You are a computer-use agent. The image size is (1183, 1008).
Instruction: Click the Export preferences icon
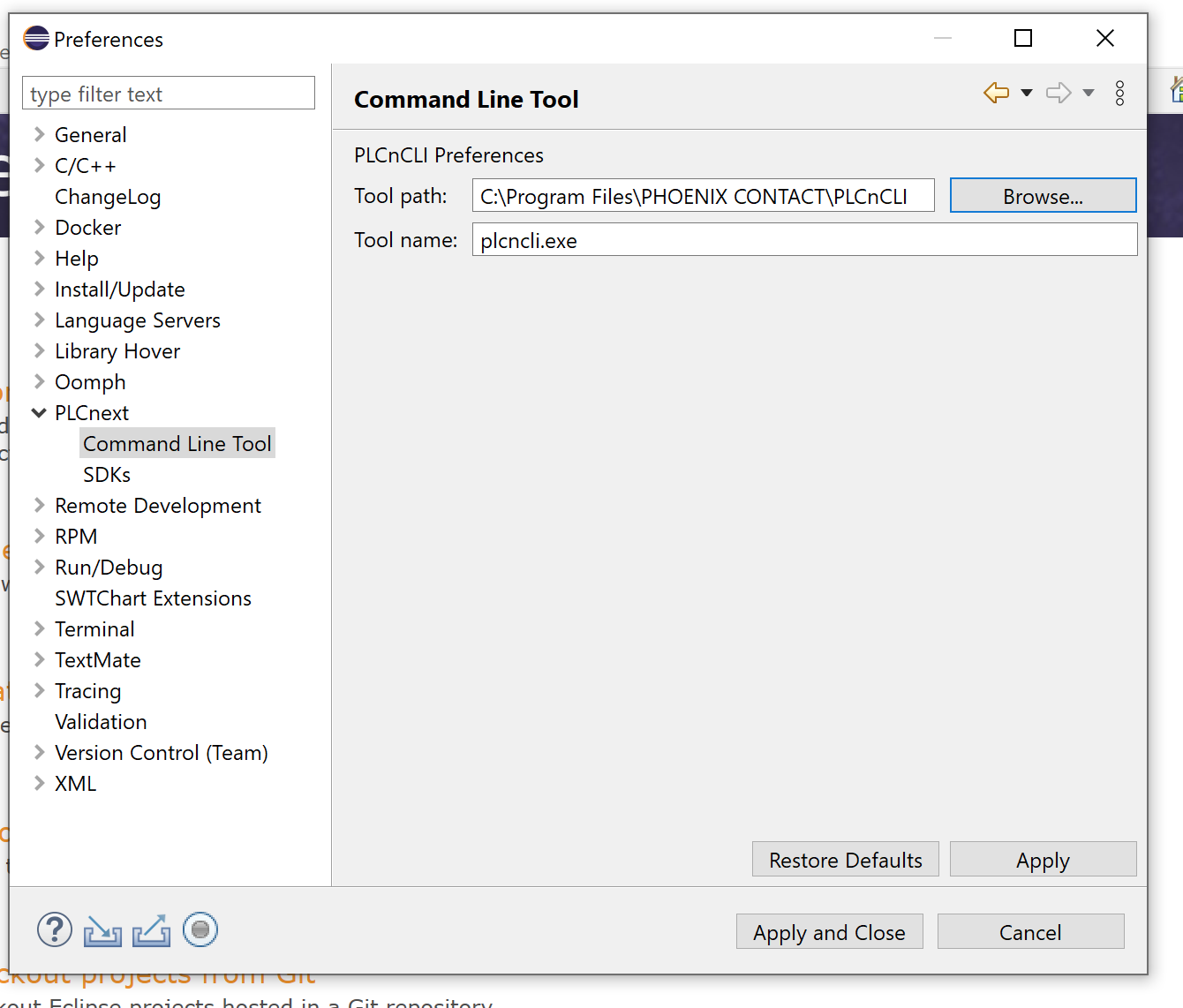(x=152, y=930)
